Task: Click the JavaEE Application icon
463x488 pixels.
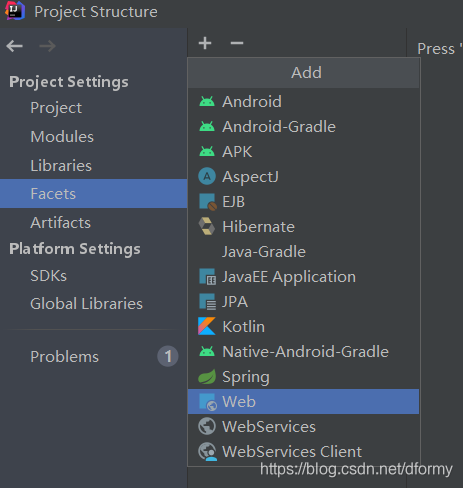Action: click(x=207, y=277)
